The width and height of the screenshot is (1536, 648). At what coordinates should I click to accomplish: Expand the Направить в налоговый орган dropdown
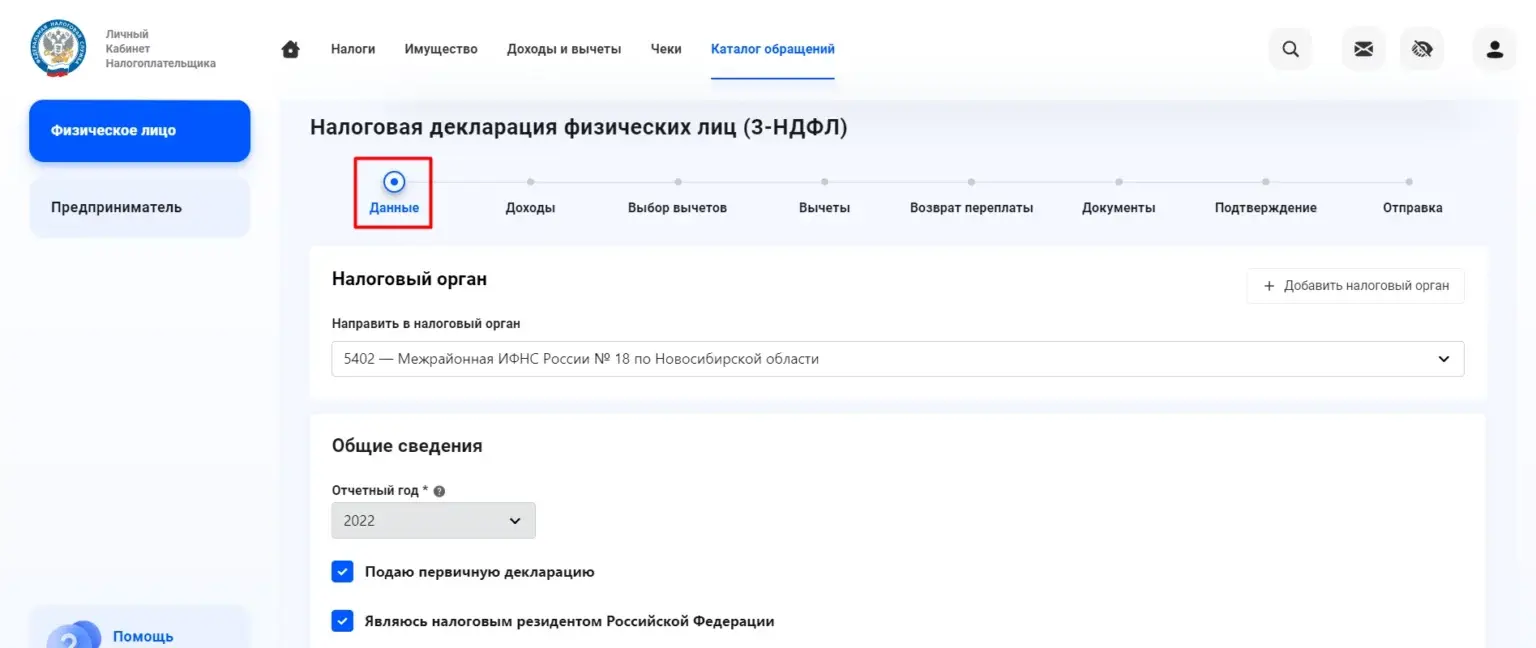[x=898, y=359]
